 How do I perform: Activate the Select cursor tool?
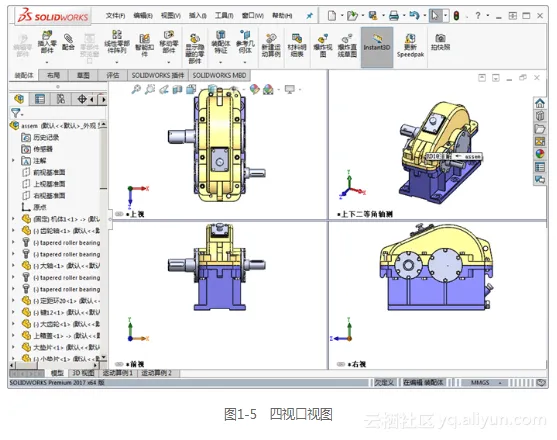435,16
